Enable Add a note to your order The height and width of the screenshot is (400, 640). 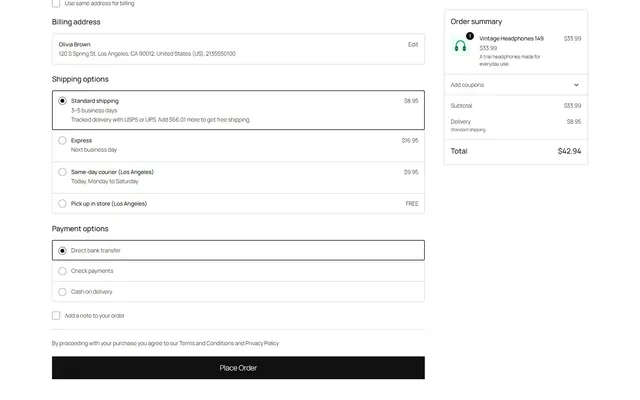click(56, 316)
